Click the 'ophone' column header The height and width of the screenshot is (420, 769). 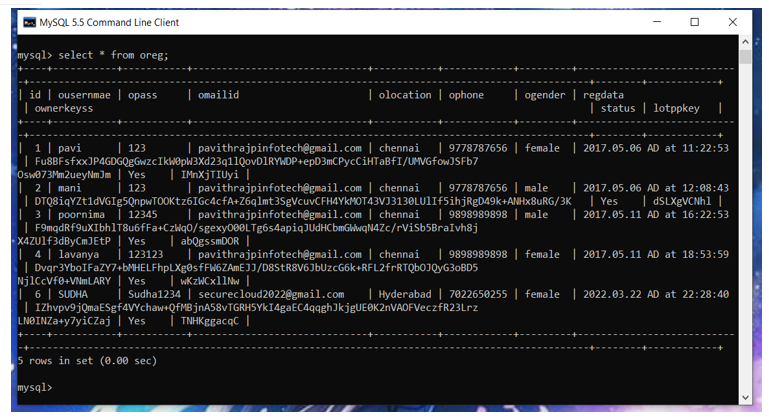click(x=466, y=95)
